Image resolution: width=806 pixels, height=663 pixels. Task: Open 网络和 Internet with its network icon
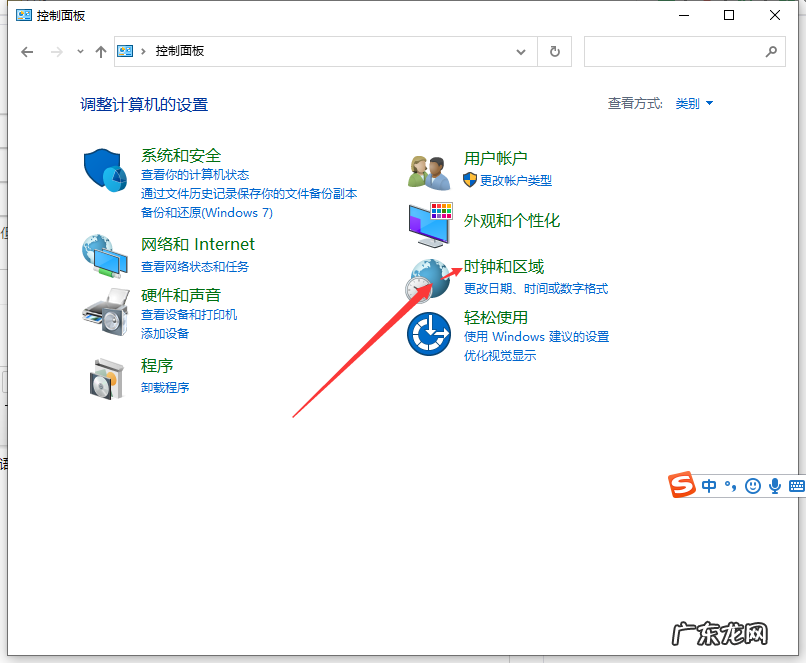click(x=105, y=253)
